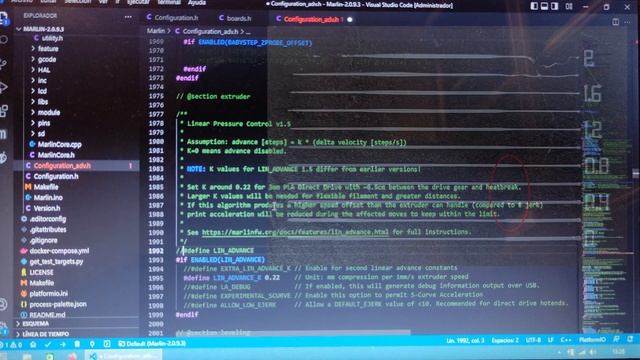
Task: Click PlatformIO Clean trash icon in status bar
Action: (x=77, y=344)
